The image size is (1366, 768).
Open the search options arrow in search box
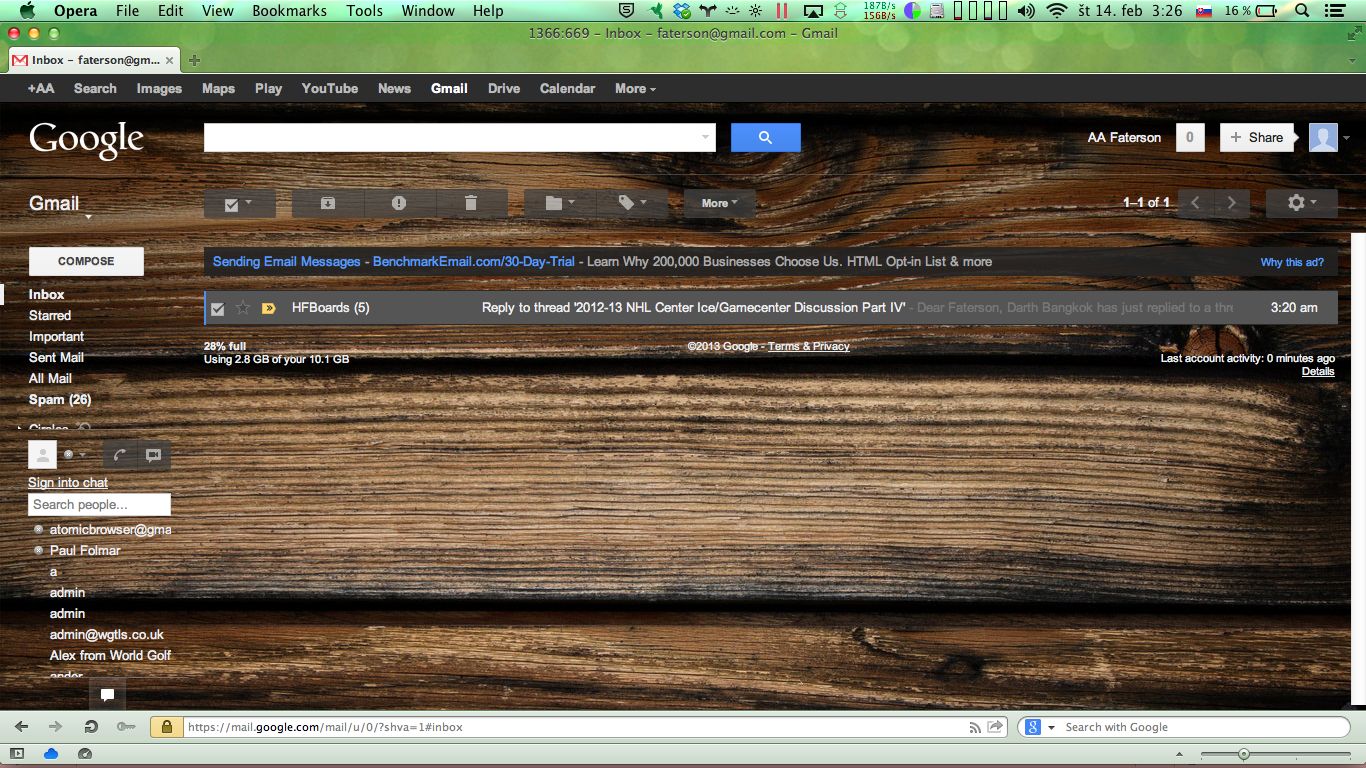(705, 137)
